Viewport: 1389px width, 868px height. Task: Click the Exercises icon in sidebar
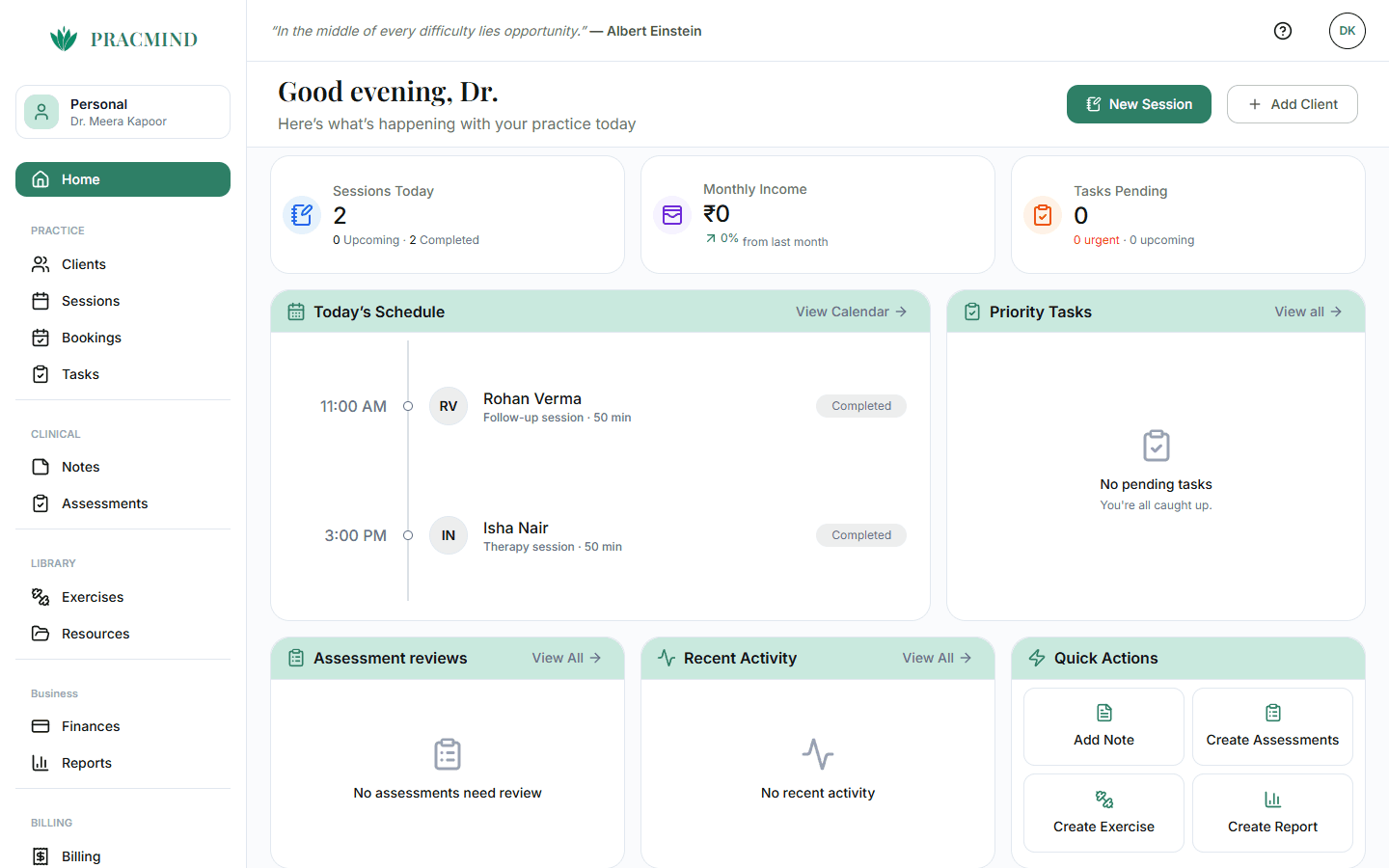pos(41,597)
